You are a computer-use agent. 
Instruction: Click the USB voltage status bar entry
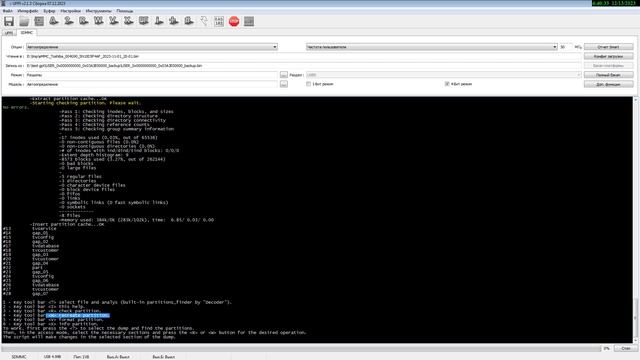pyautogui.click(x=52, y=357)
